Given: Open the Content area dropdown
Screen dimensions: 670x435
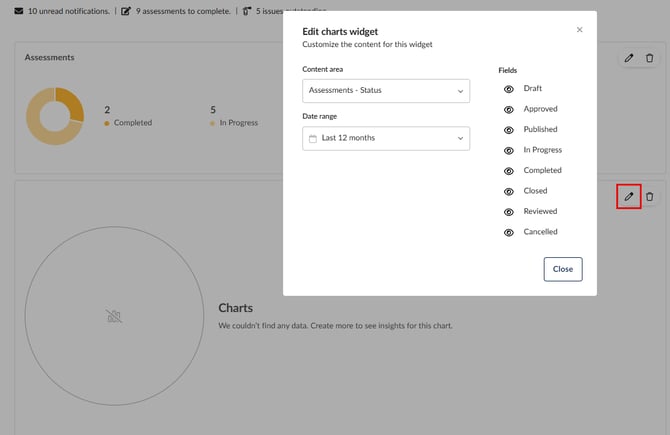Looking at the screenshot, I should [385, 91].
